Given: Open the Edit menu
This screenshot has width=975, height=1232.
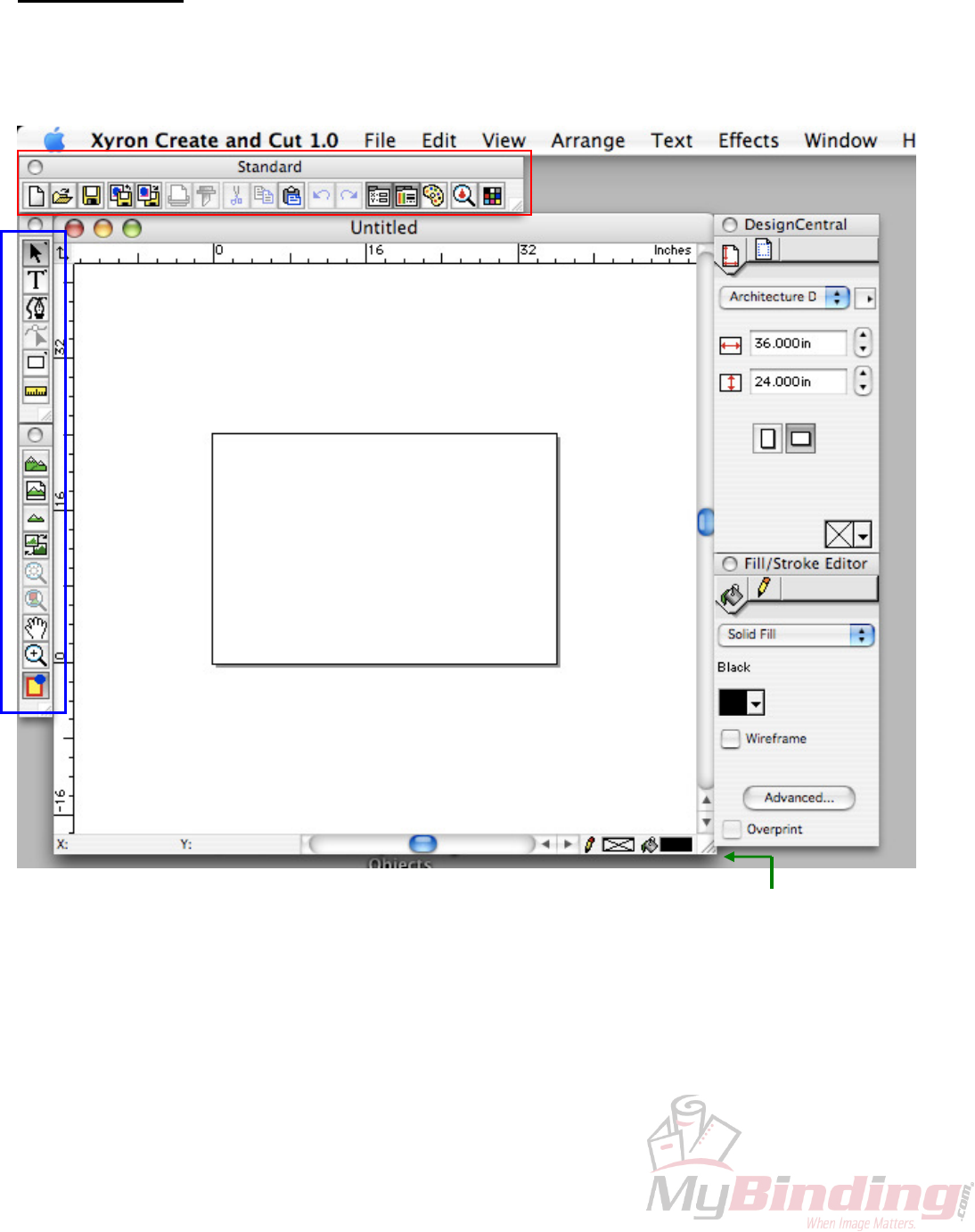Looking at the screenshot, I should click(x=439, y=141).
